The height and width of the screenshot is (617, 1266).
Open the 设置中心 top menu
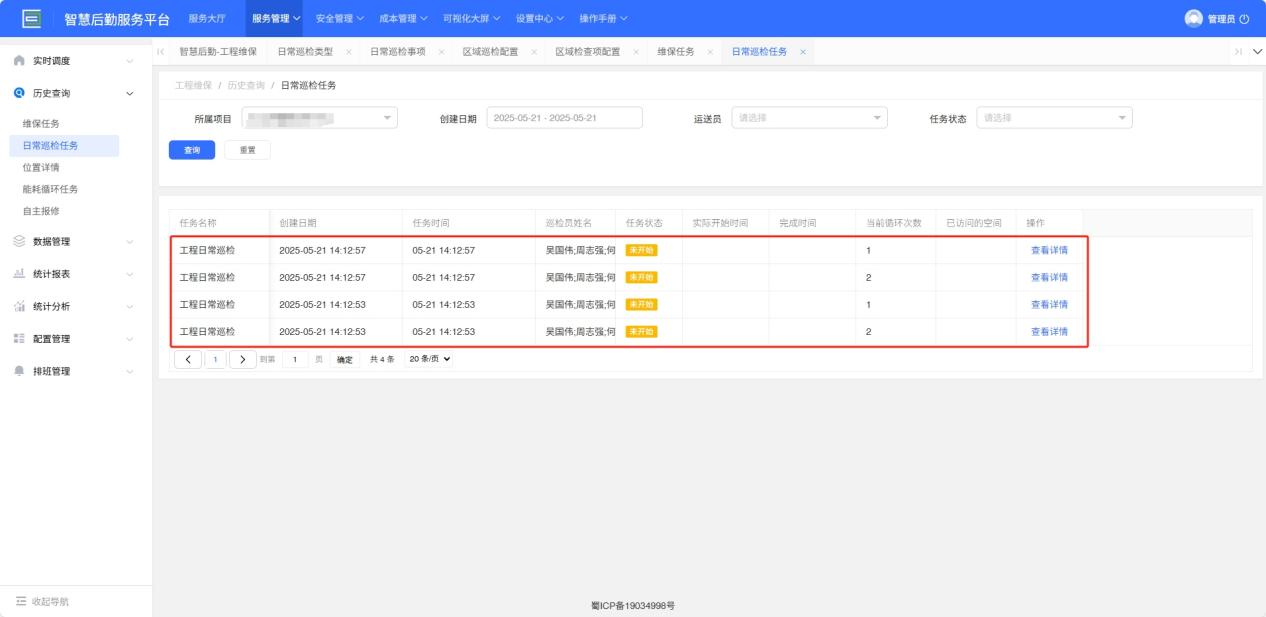point(540,18)
